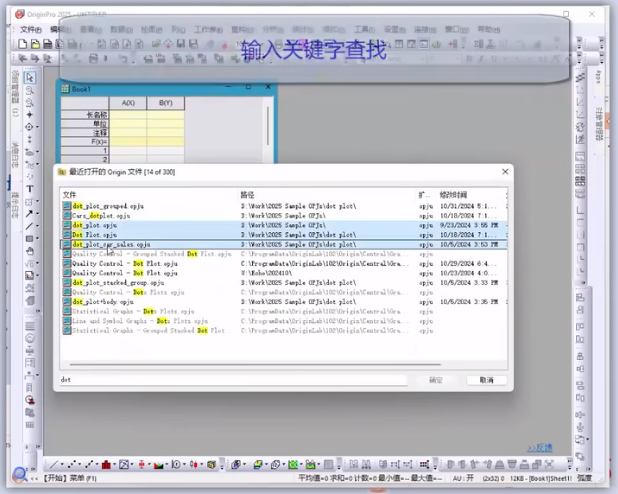Screen dimensions: 618x494
Task: Create a Scatter plot from bottom toolbar
Action: point(72,465)
